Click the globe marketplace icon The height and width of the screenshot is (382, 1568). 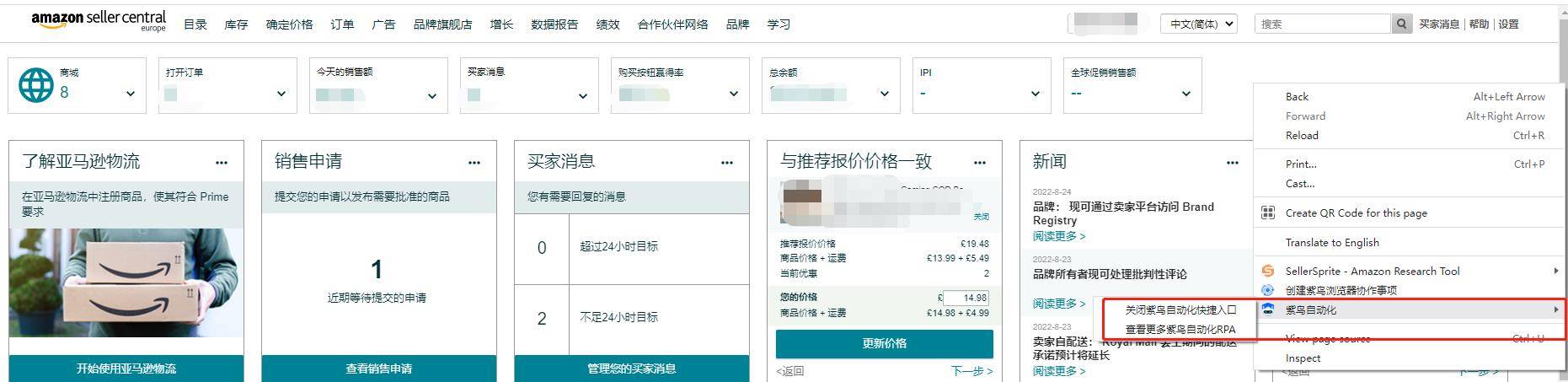36,85
